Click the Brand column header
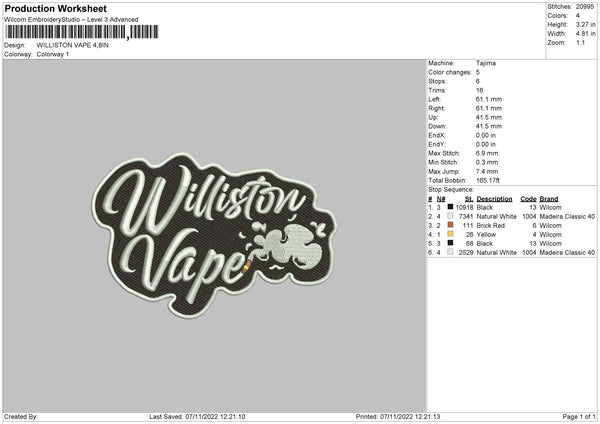600x424 pixels. [x=549, y=199]
